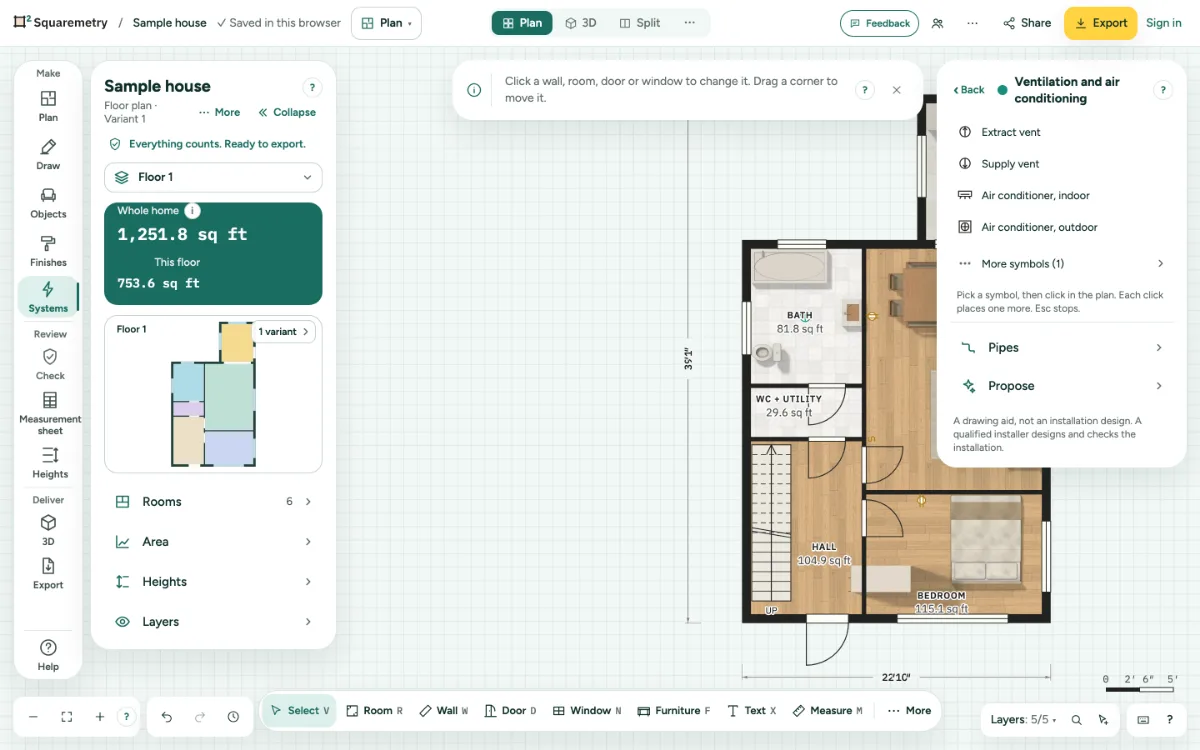Pick the Extract vent symbol
This screenshot has width=1200, height=750.
pyautogui.click(x=1061, y=132)
